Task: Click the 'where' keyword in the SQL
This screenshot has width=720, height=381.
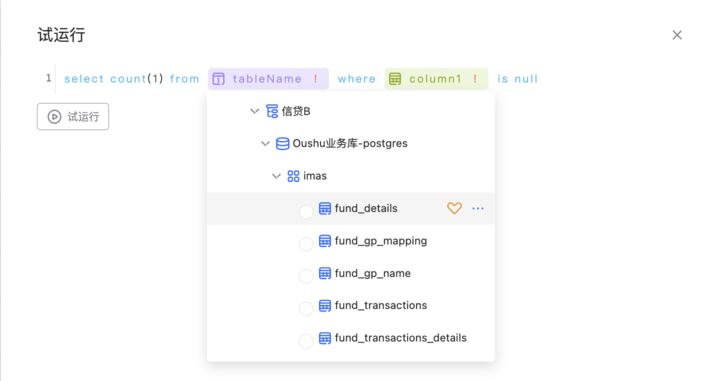Action: click(357, 79)
